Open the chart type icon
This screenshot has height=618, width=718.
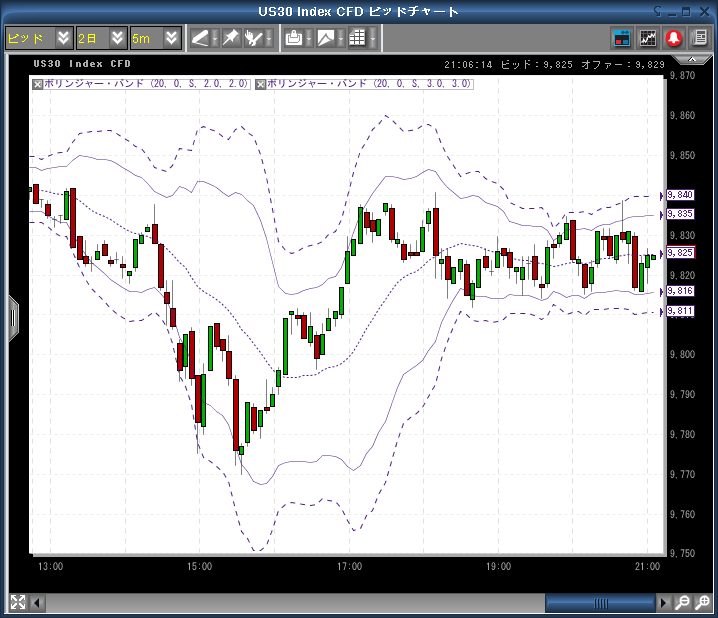tap(326, 38)
